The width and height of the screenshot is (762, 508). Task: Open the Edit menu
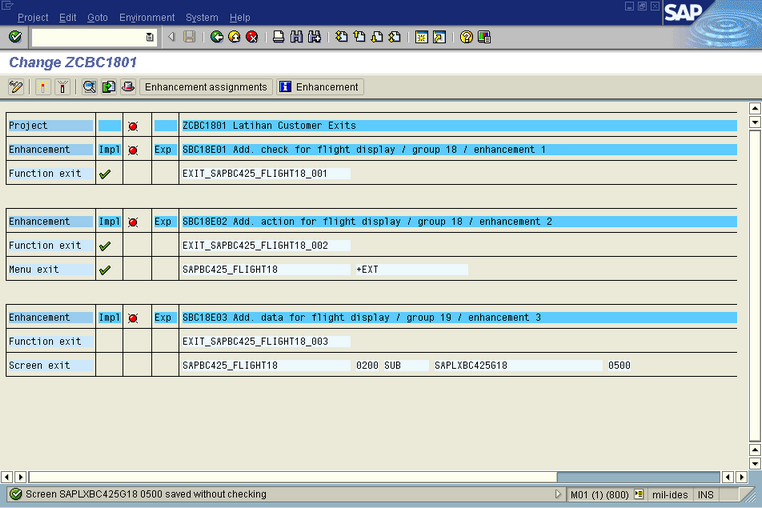(x=68, y=18)
